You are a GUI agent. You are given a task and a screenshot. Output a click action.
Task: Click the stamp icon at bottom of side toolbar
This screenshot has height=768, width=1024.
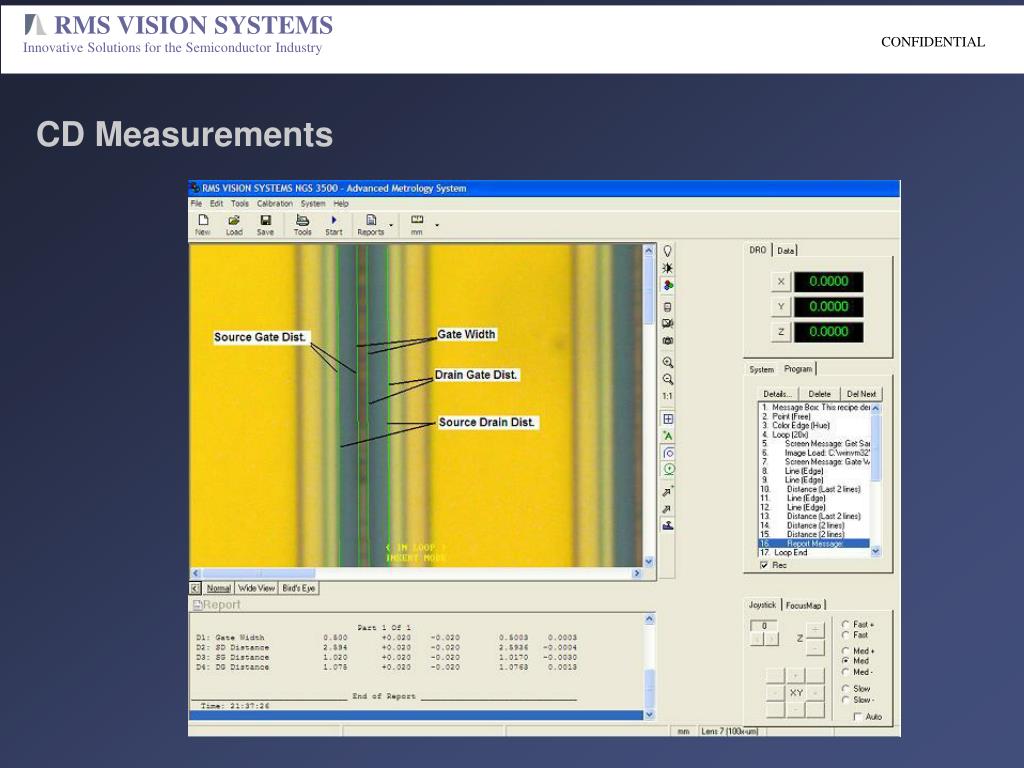click(667, 525)
